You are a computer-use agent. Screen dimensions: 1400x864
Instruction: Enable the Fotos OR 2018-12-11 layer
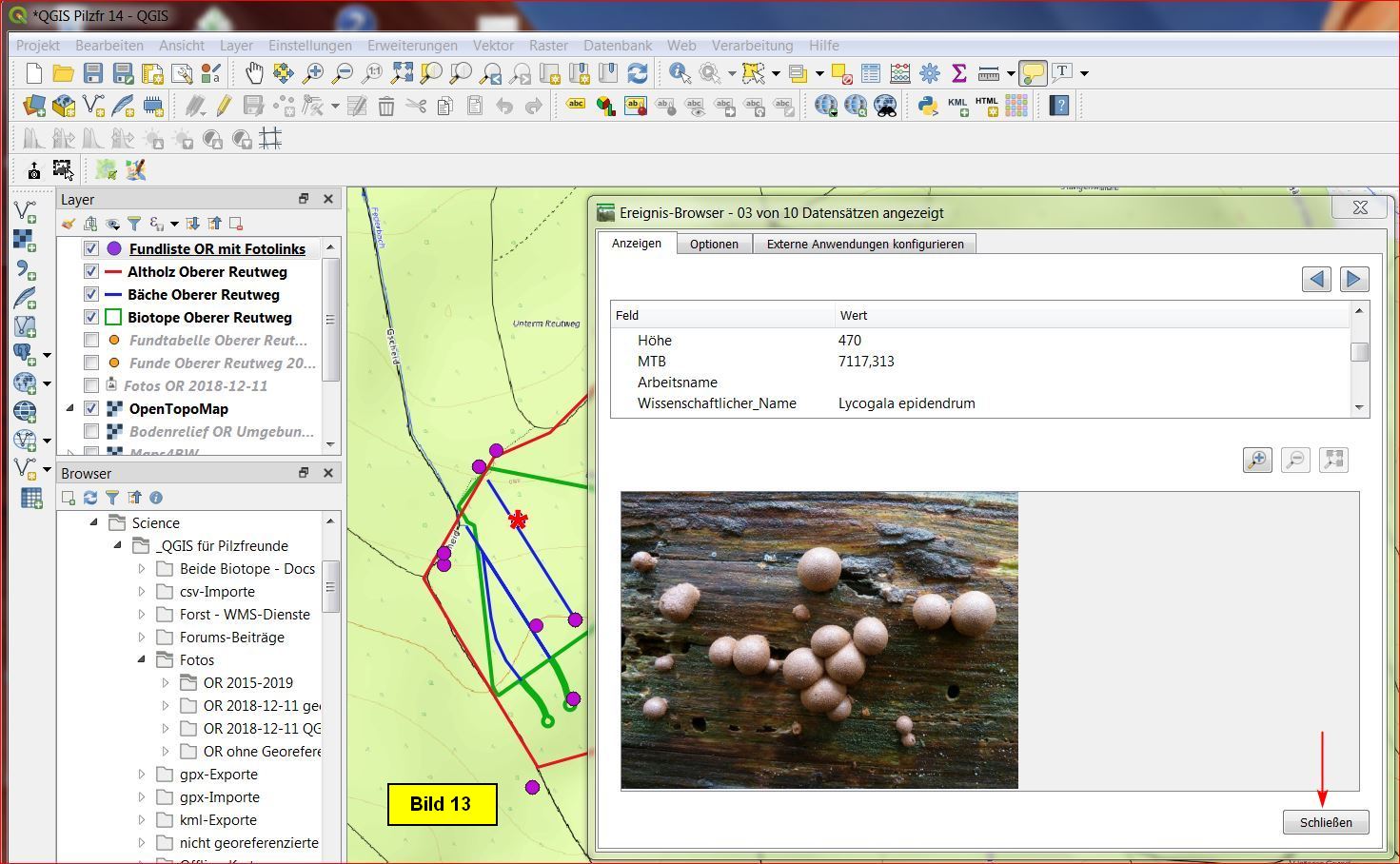coord(91,386)
